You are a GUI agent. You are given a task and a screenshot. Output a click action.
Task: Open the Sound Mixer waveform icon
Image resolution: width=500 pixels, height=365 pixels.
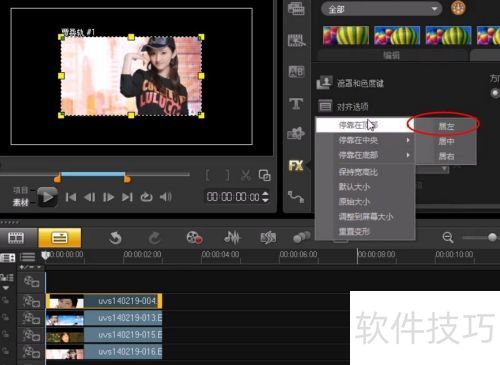coord(232,238)
